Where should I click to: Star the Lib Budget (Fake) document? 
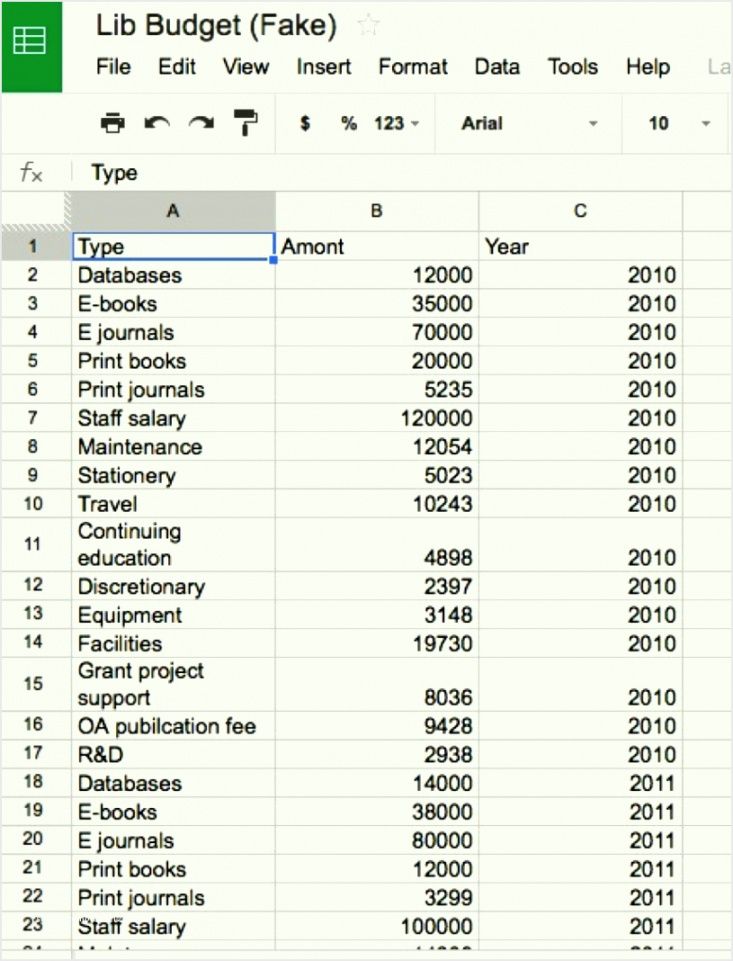point(368,26)
